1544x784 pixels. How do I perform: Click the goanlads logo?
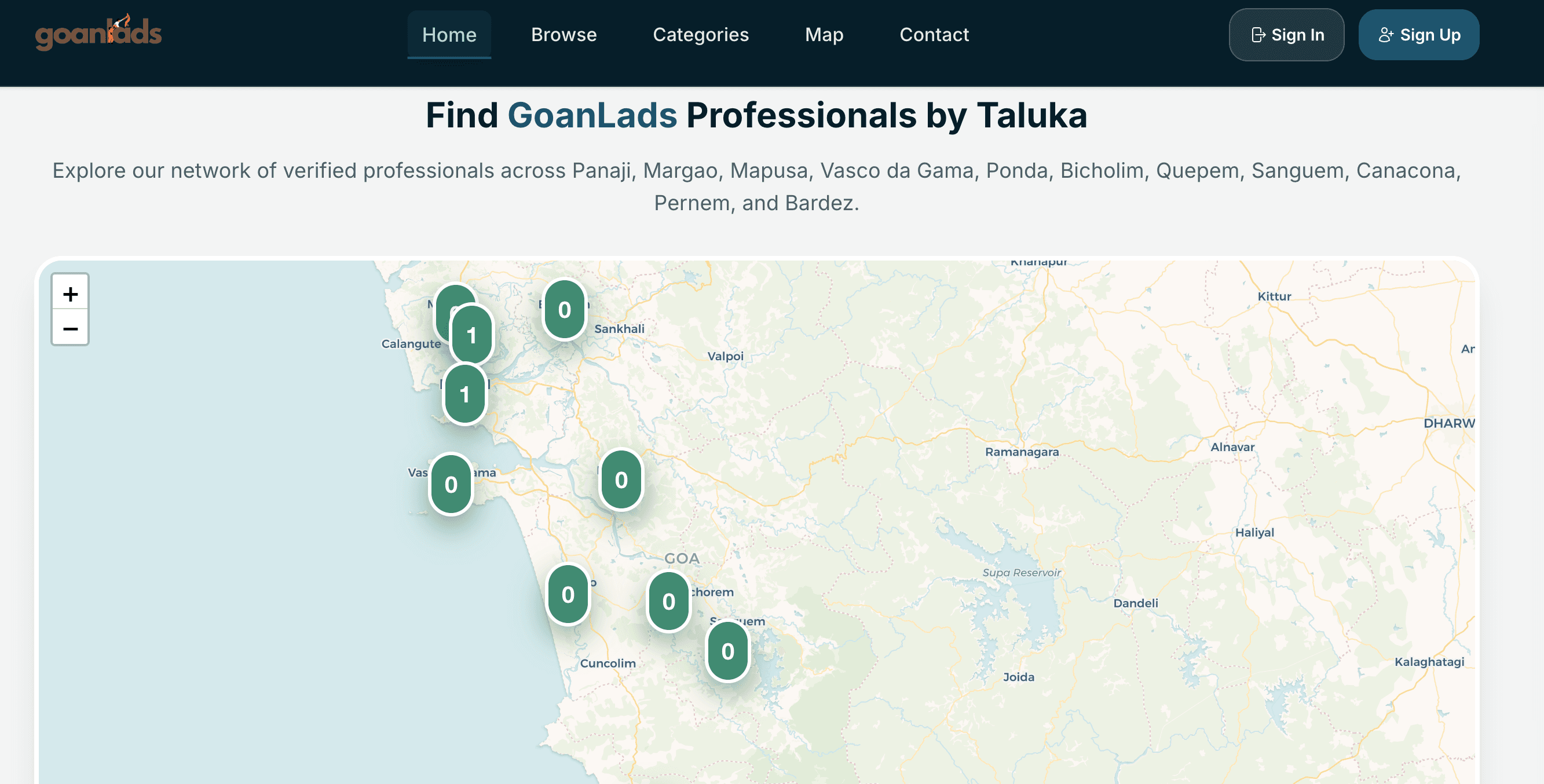click(x=98, y=33)
